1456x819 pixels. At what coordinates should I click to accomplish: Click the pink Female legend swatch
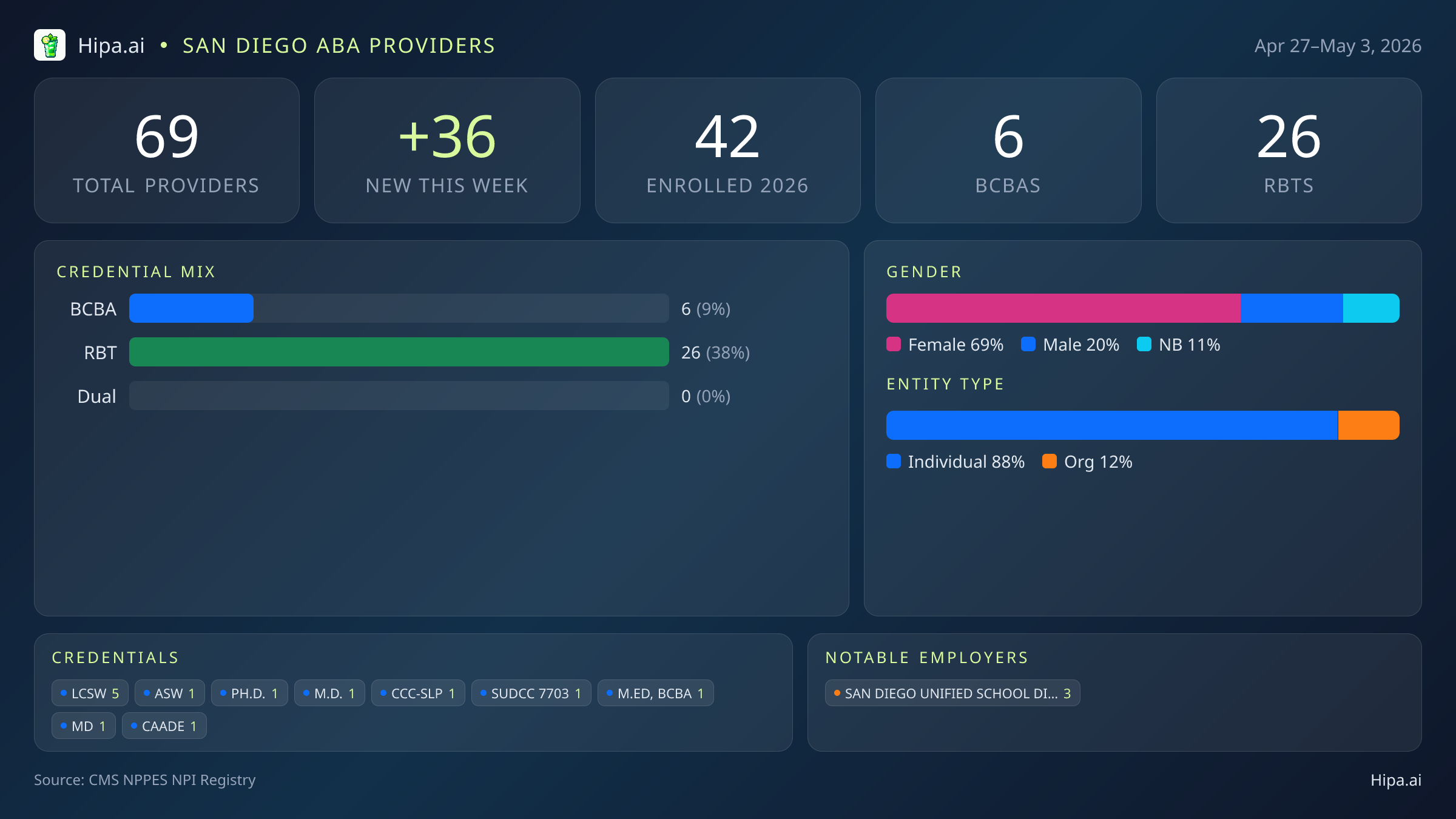pyautogui.click(x=894, y=344)
